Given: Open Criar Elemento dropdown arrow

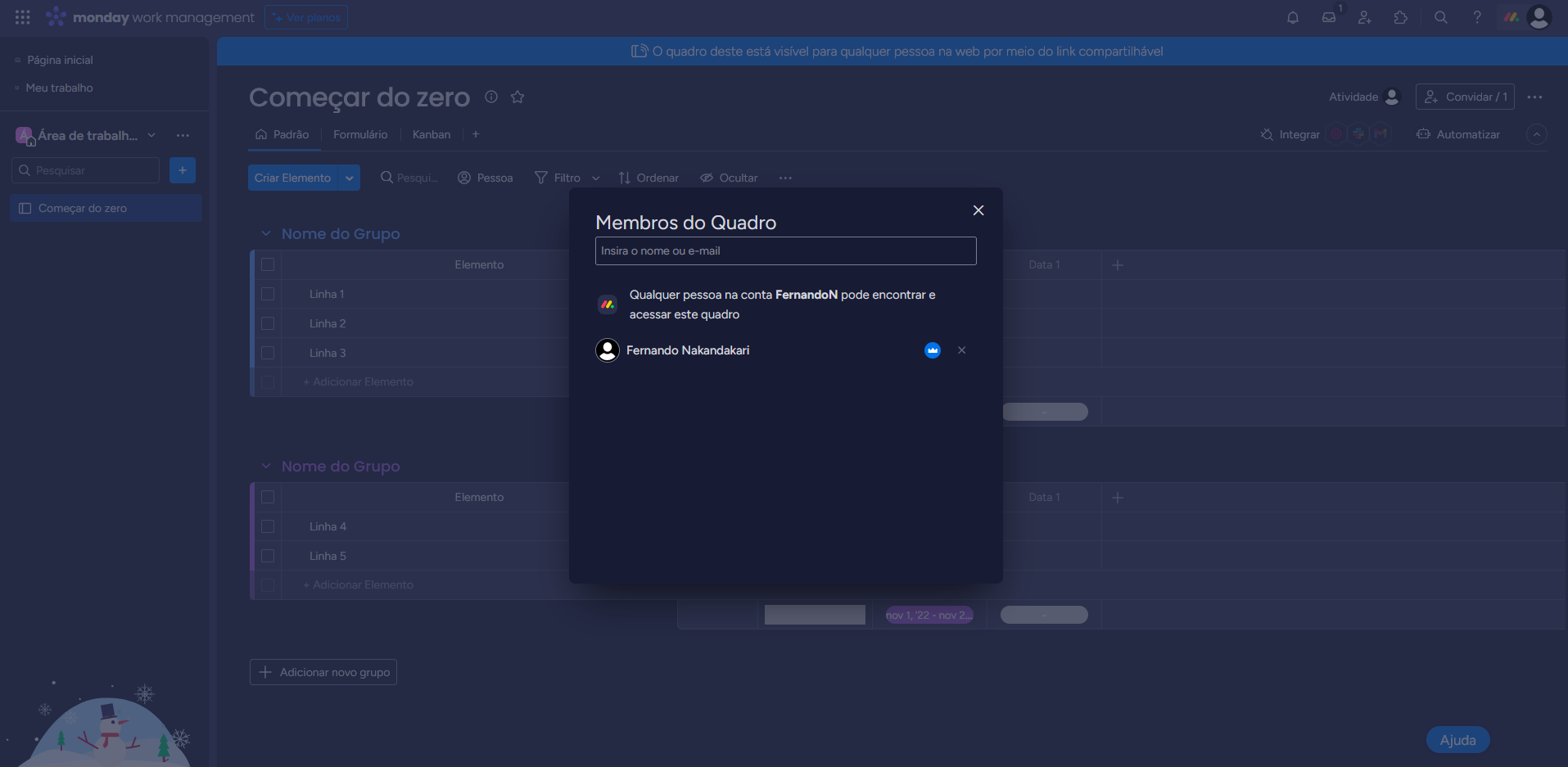Looking at the screenshot, I should tap(350, 178).
